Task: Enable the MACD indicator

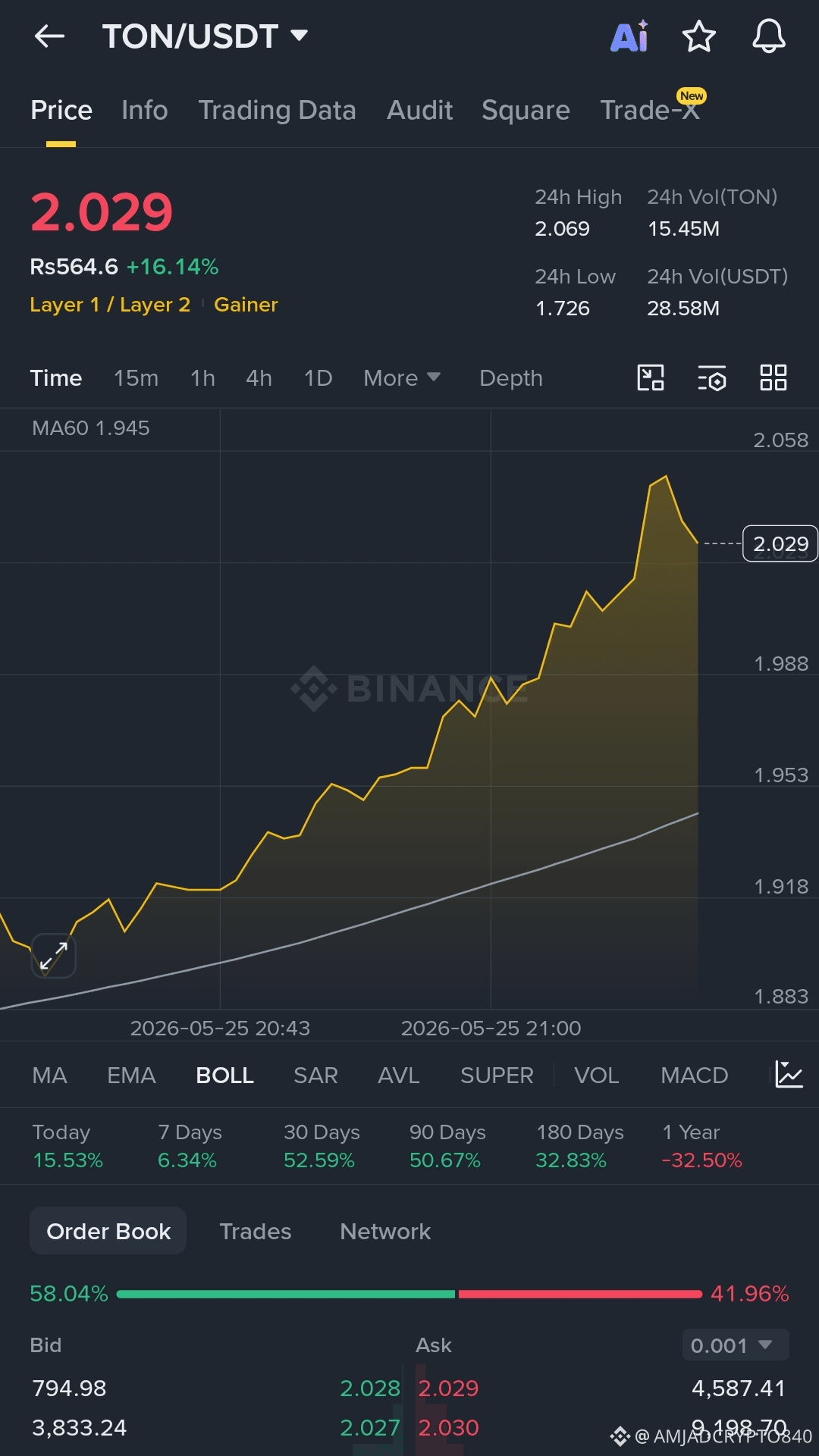Action: (x=694, y=1075)
